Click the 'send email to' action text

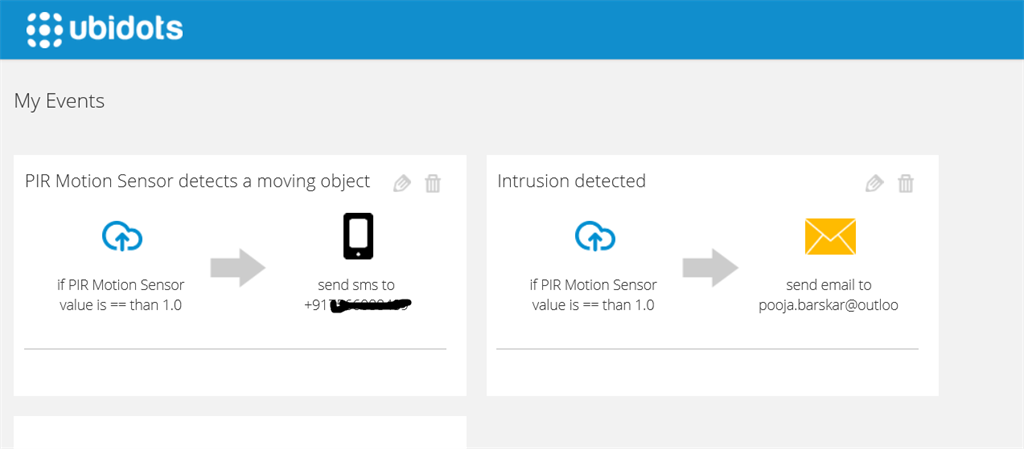point(829,285)
